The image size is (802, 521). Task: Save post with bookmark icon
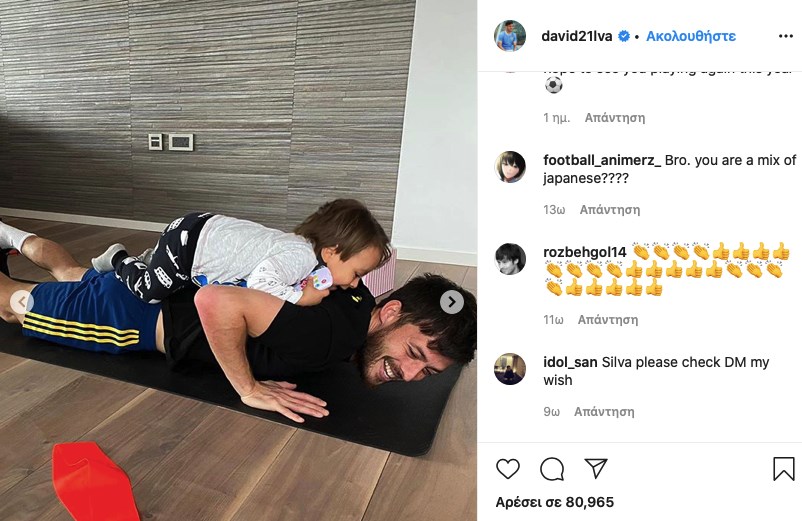(x=783, y=468)
